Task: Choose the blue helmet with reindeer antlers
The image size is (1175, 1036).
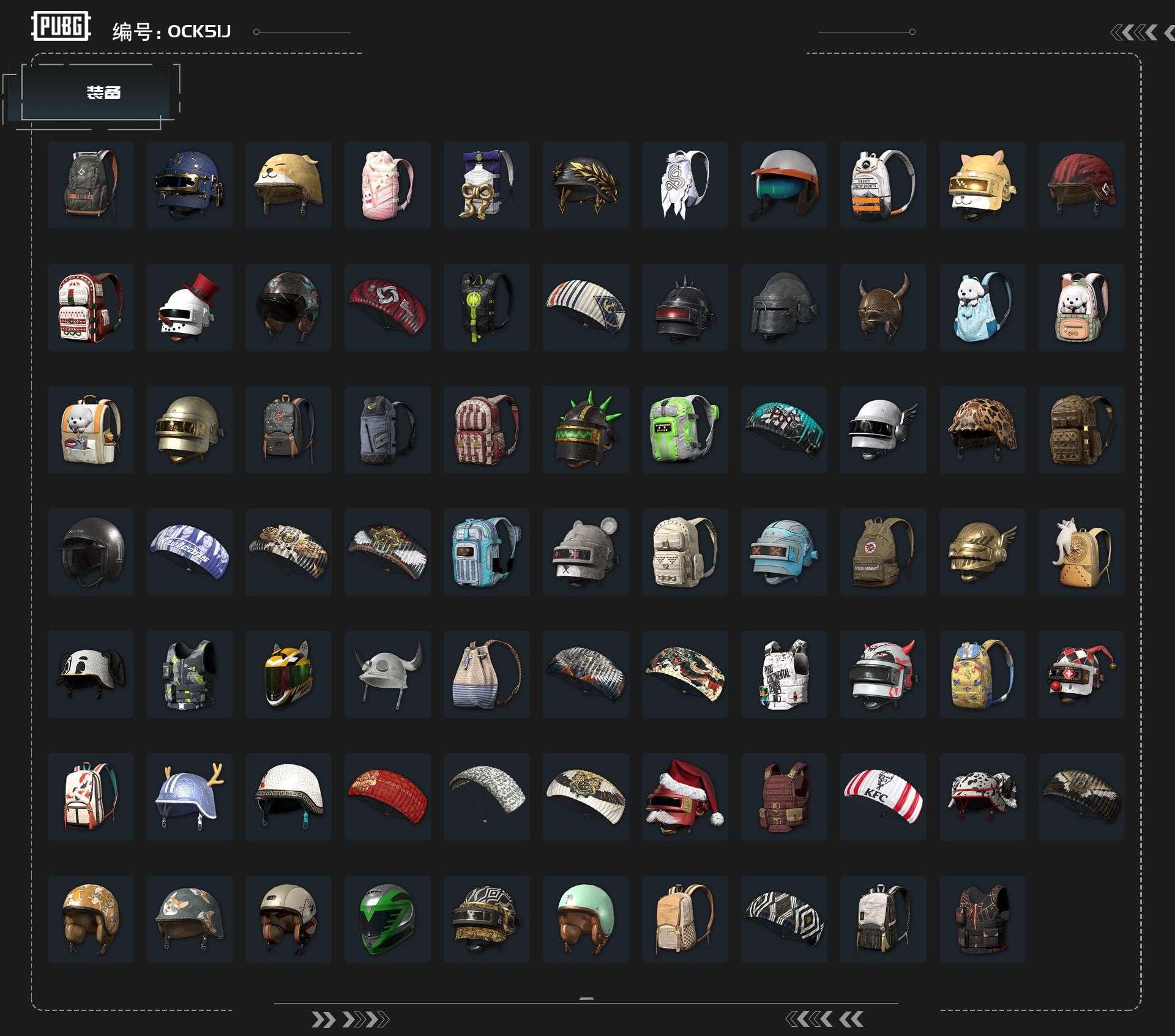Action: click(x=190, y=797)
